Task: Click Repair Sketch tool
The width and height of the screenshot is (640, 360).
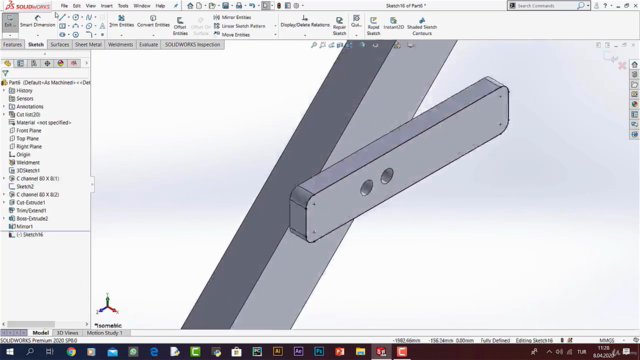Action: click(x=339, y=26)
